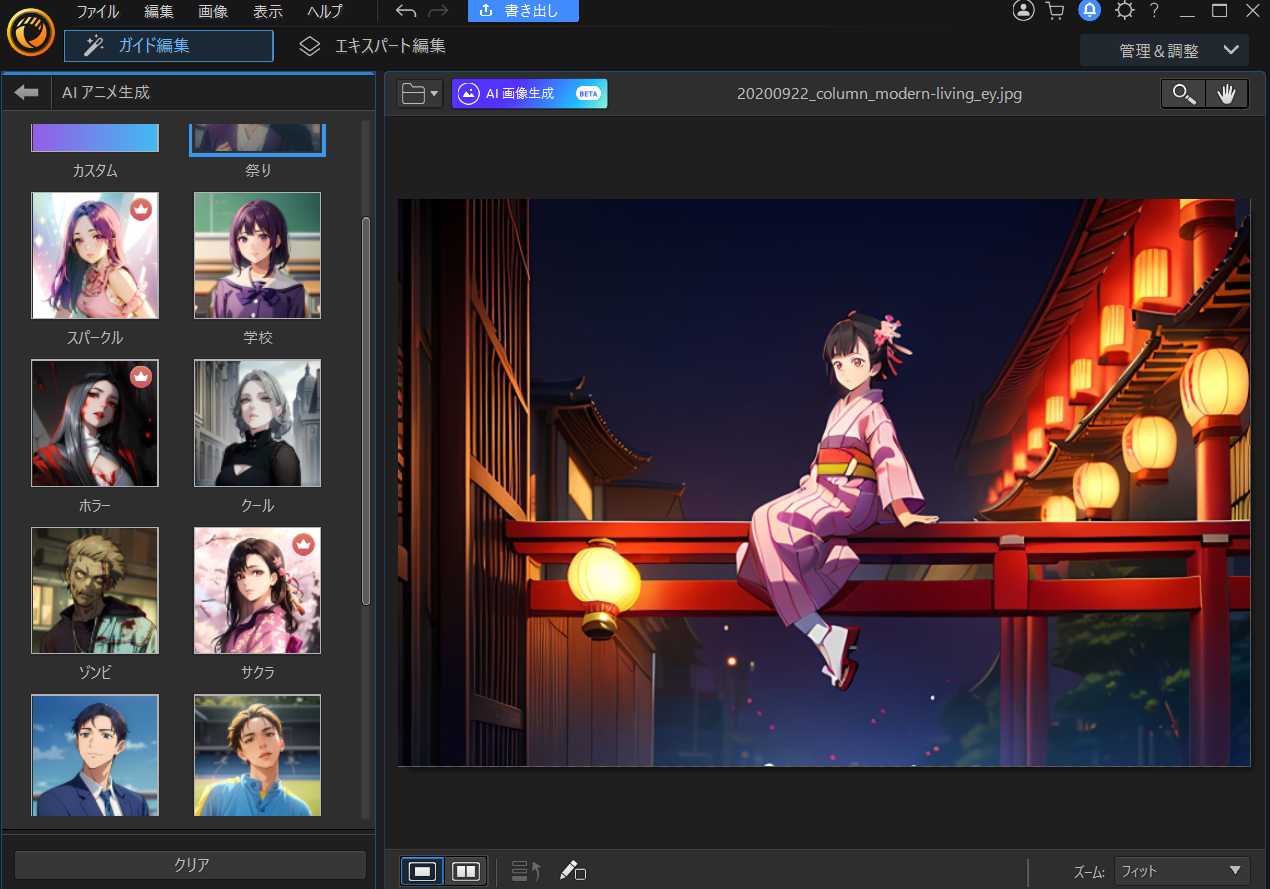Click the undo arrow icon
1270x889 pixels.
pos(405,11)
